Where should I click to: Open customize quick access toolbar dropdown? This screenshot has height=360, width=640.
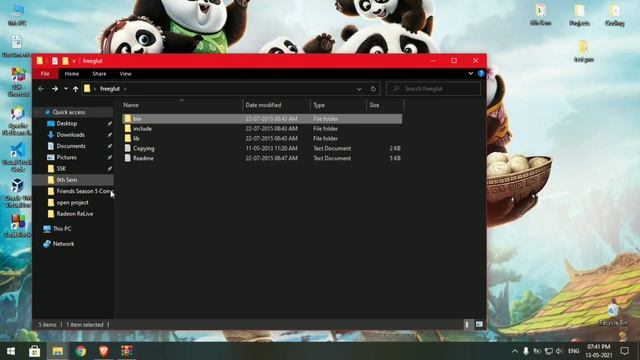[74, 61]
